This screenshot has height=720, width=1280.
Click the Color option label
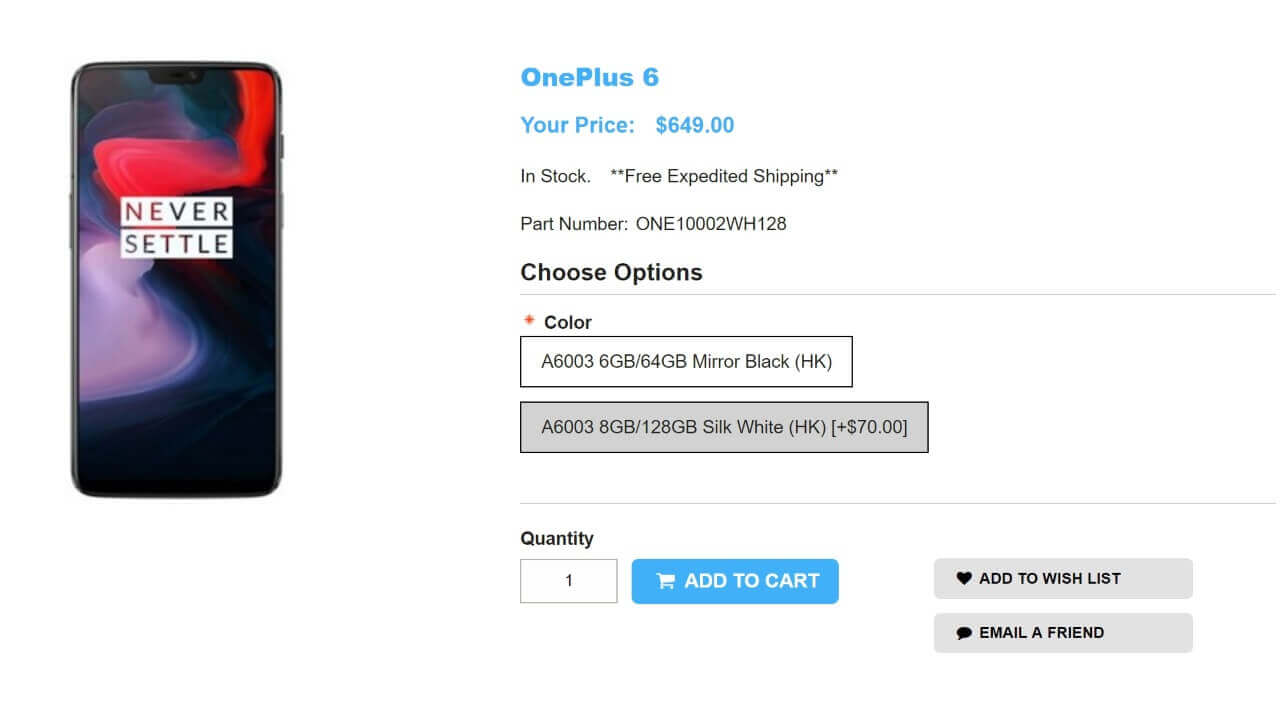click(x=568, y=322)
